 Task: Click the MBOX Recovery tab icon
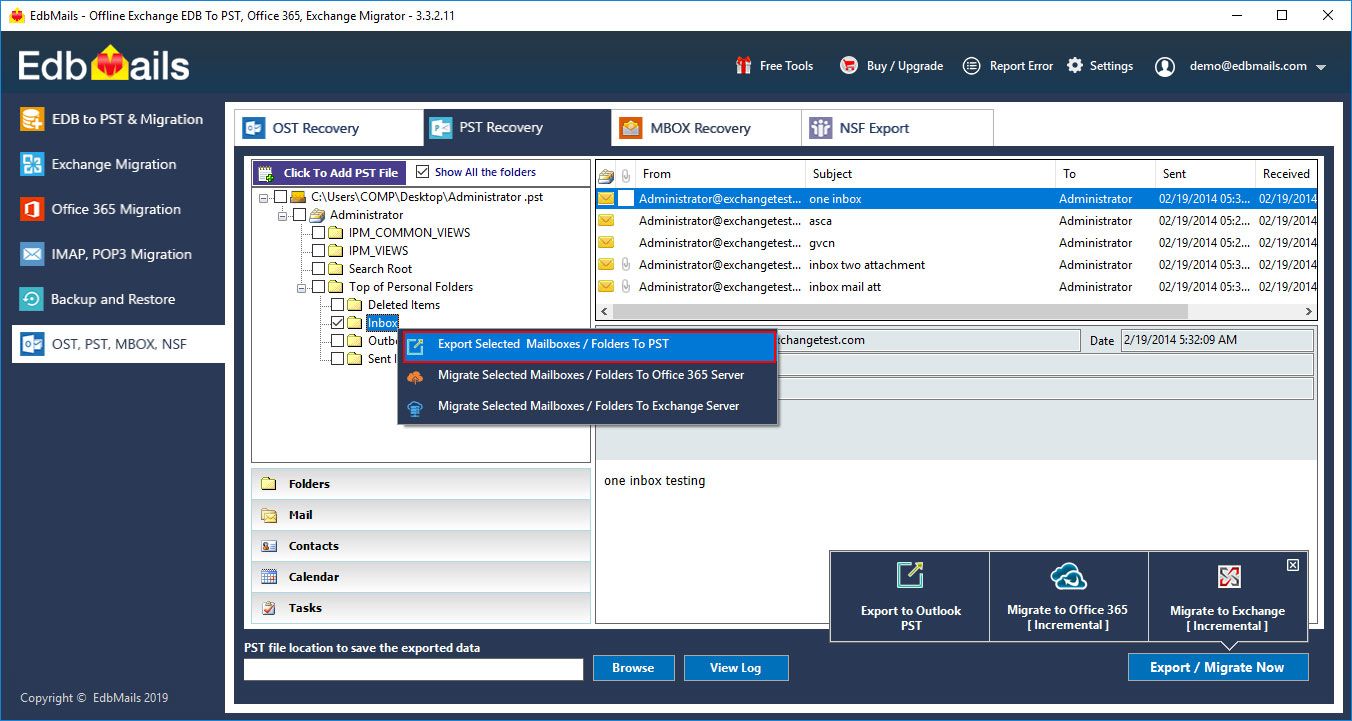pyautogui.click(x=630, y=128)
